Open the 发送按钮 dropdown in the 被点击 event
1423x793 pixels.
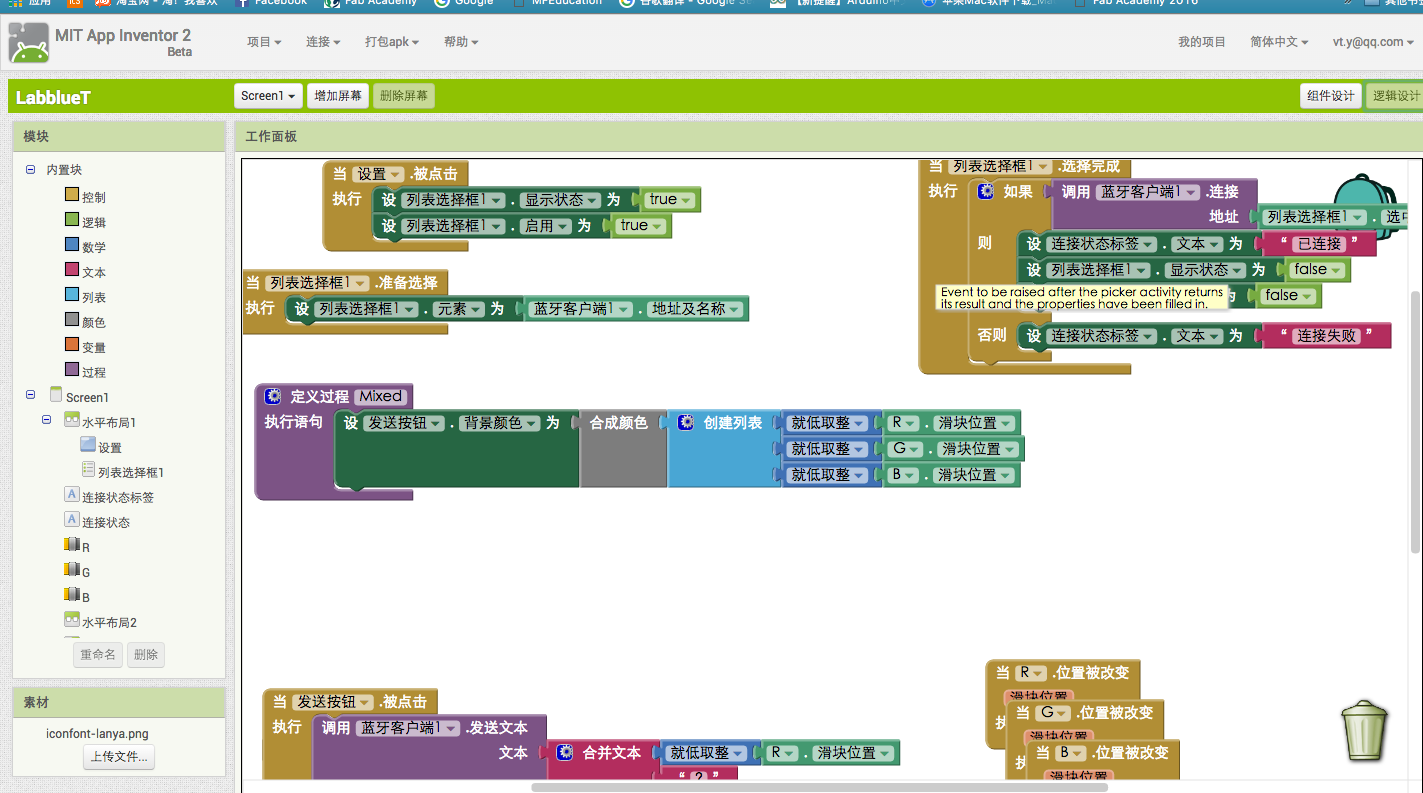(333, 702)
